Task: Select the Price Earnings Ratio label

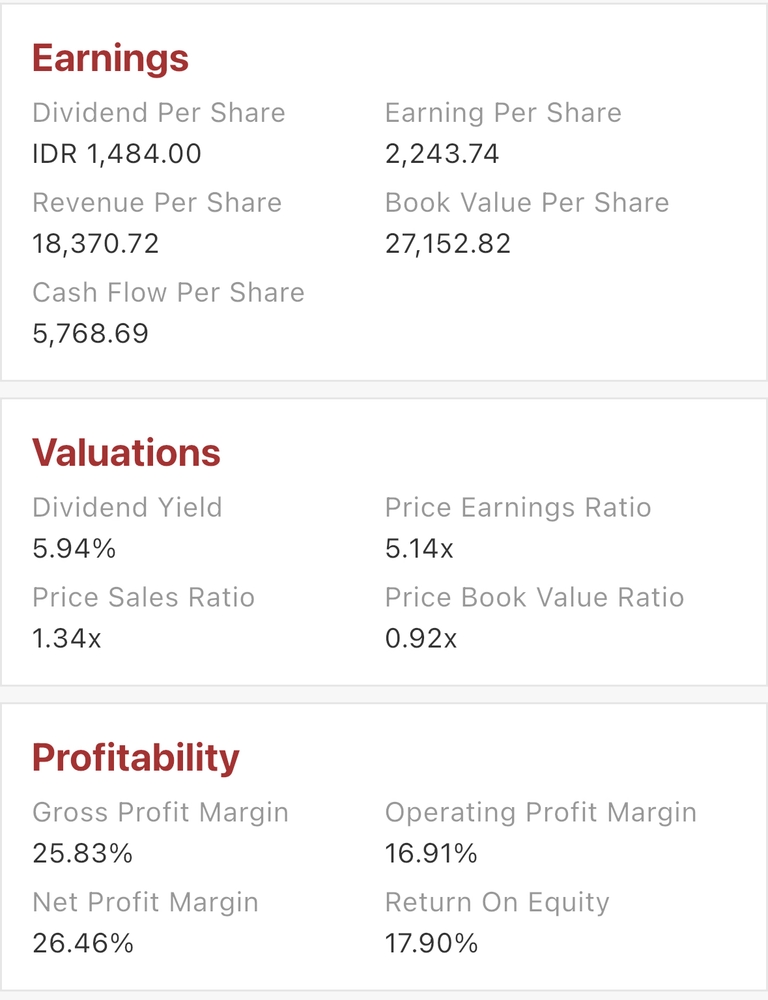Action: click(x=518, y=508)
